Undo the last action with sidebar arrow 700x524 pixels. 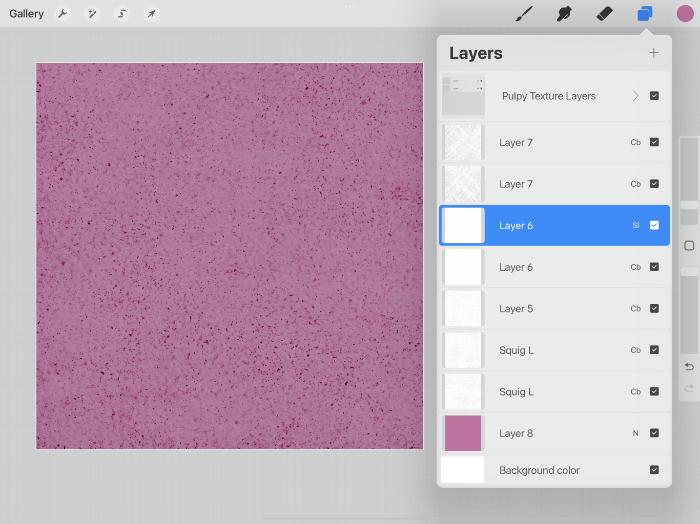click(x=689, y=366)
